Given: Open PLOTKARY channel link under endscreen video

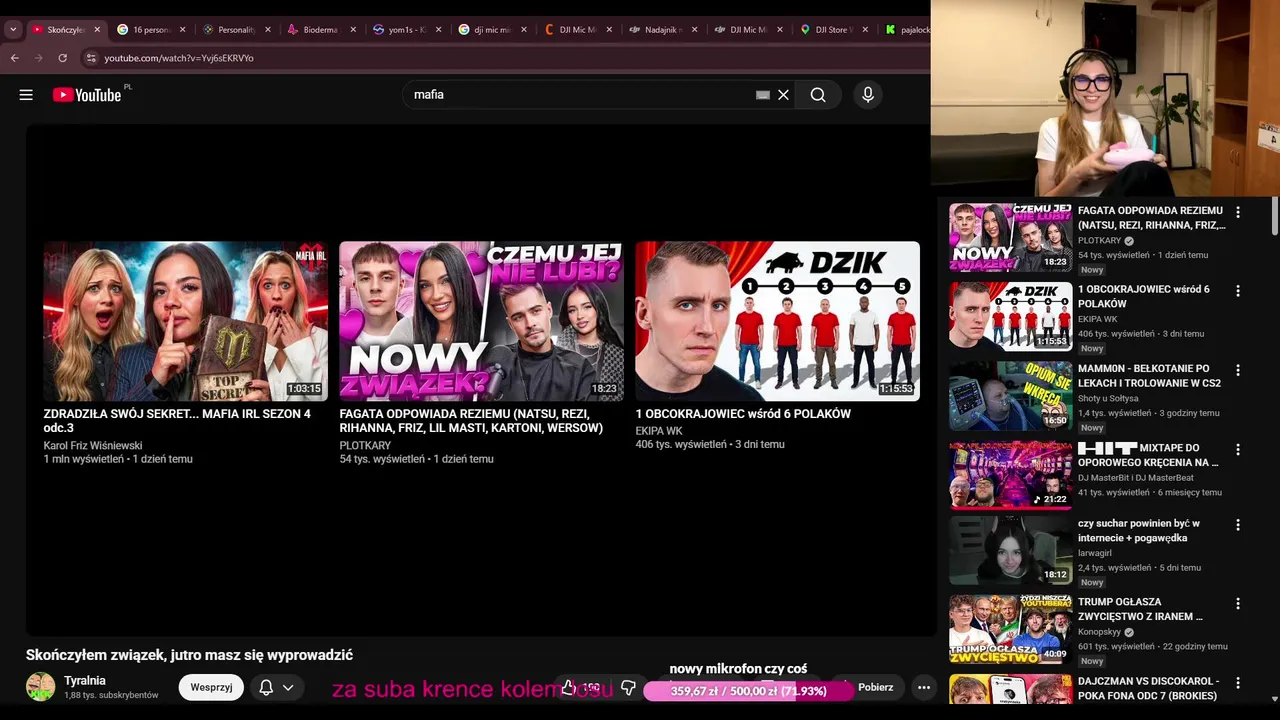Looking at the screenshot, I should pyautogui.click(x=365, y=446).
